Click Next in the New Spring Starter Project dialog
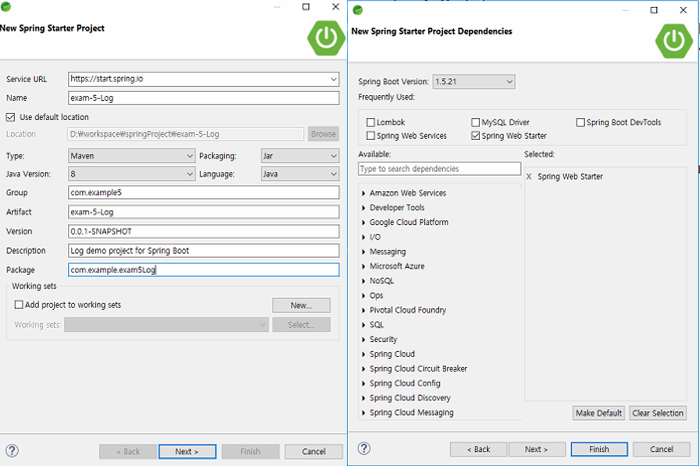This screenshot has height=466, width=700. [x=187, y=451]
